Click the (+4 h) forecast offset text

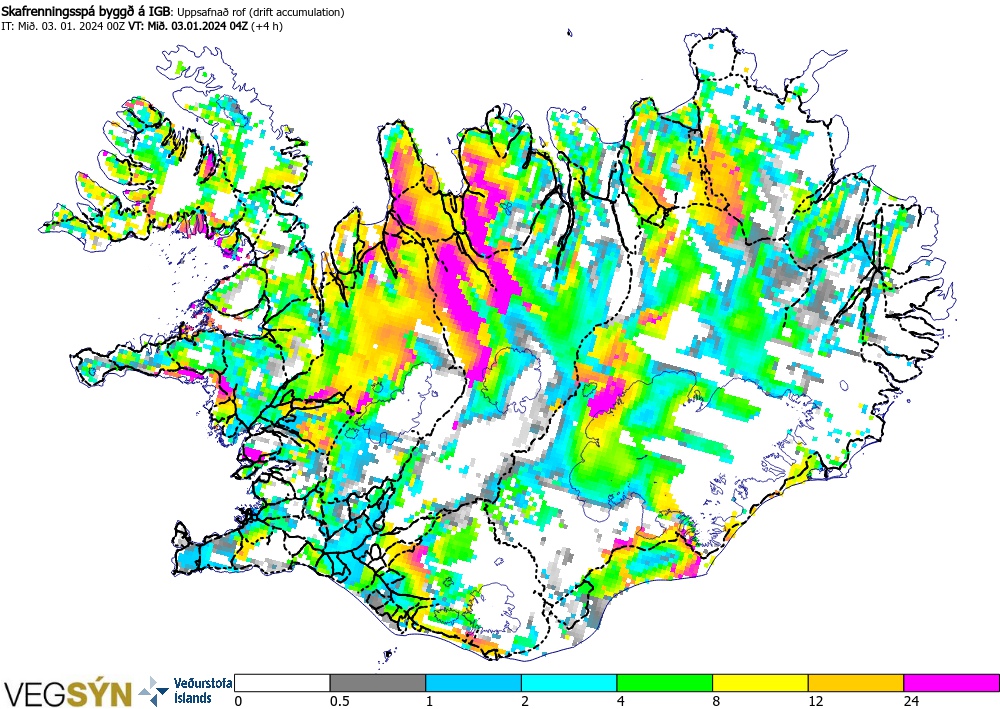pyautogui.click(x=267, y=26)
